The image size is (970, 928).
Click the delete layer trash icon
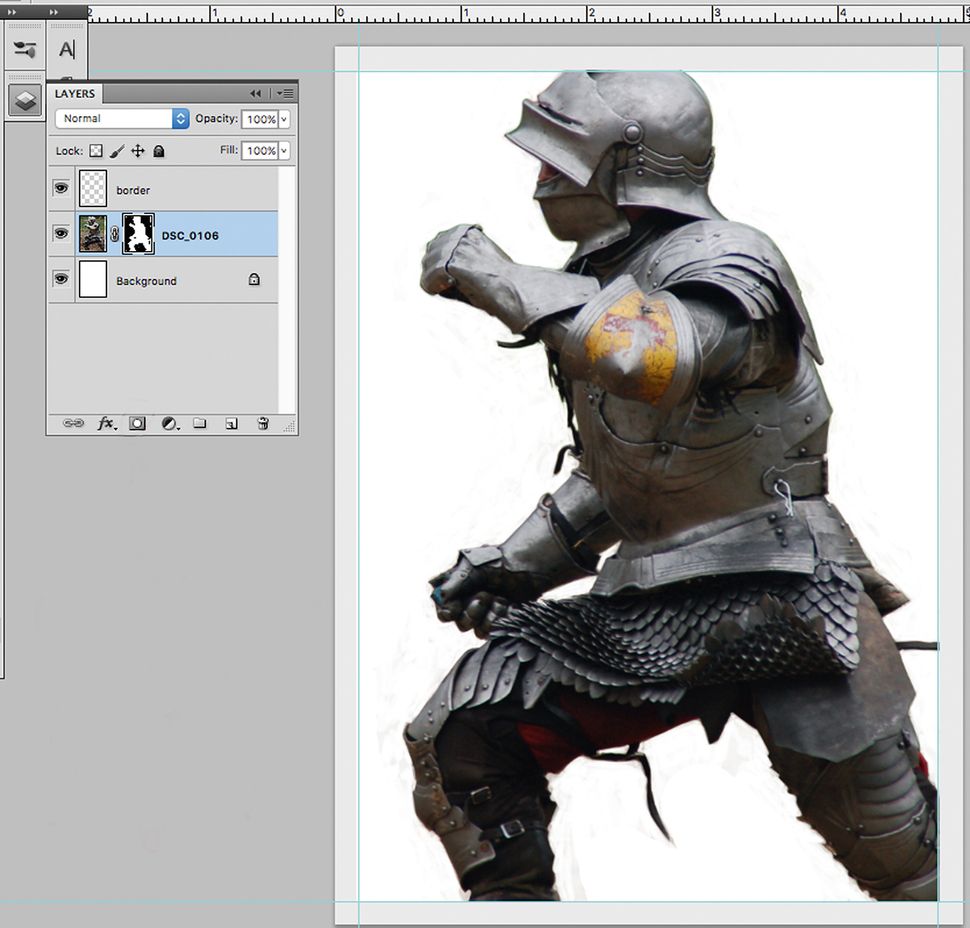pyautogui.click(x=263, y=423)
